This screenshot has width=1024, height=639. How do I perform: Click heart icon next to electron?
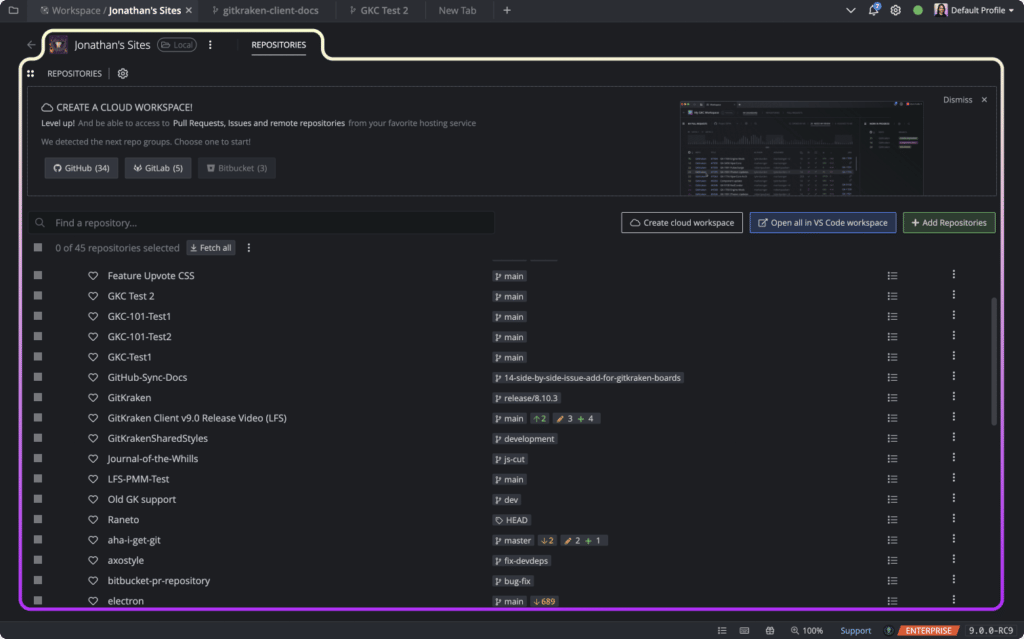point(93,601)
